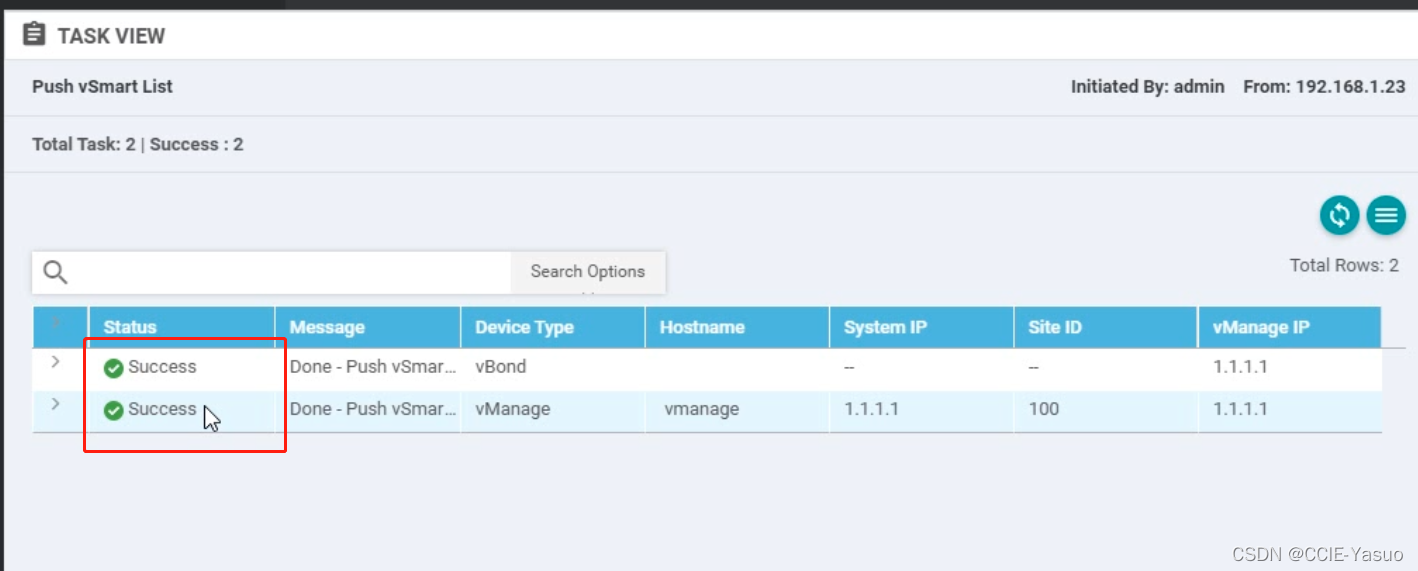Sort by the System IP column header

pos(885,327)
